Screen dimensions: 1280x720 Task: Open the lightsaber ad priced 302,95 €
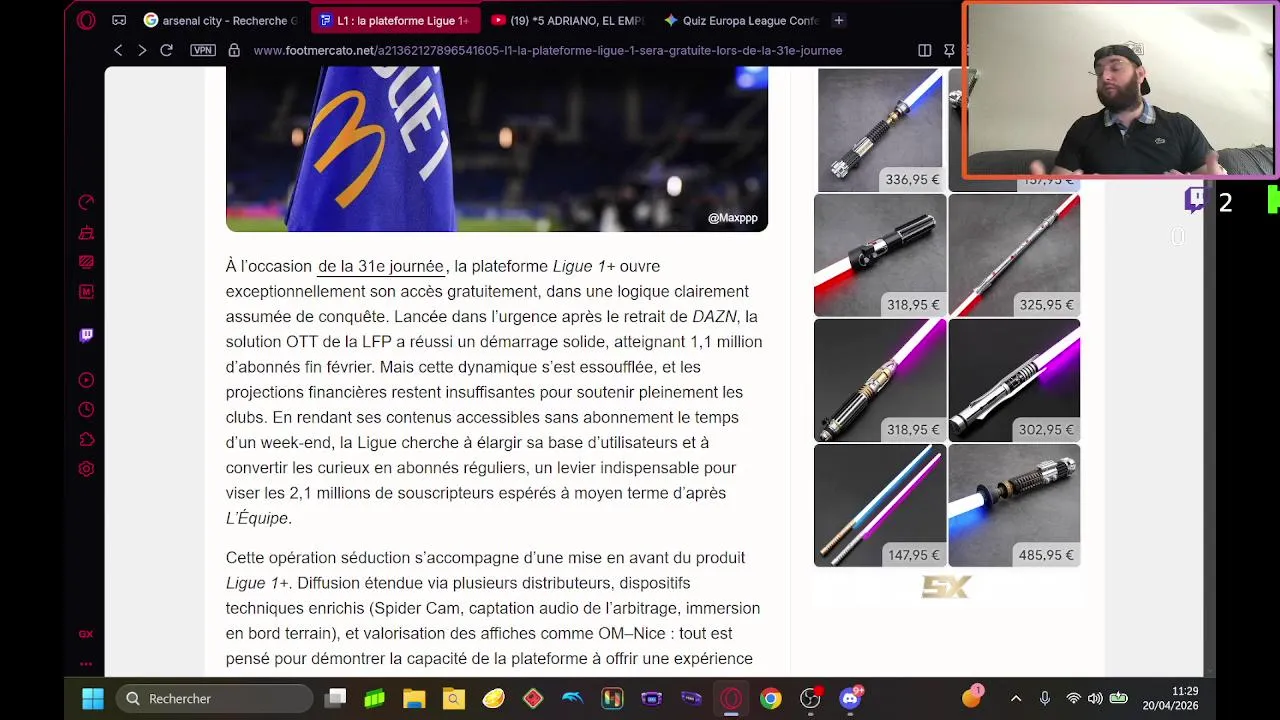click(x=1014, y=380)
